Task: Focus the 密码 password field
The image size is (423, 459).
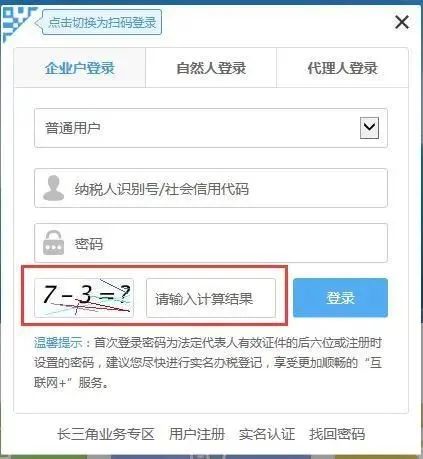Action: 211,243
